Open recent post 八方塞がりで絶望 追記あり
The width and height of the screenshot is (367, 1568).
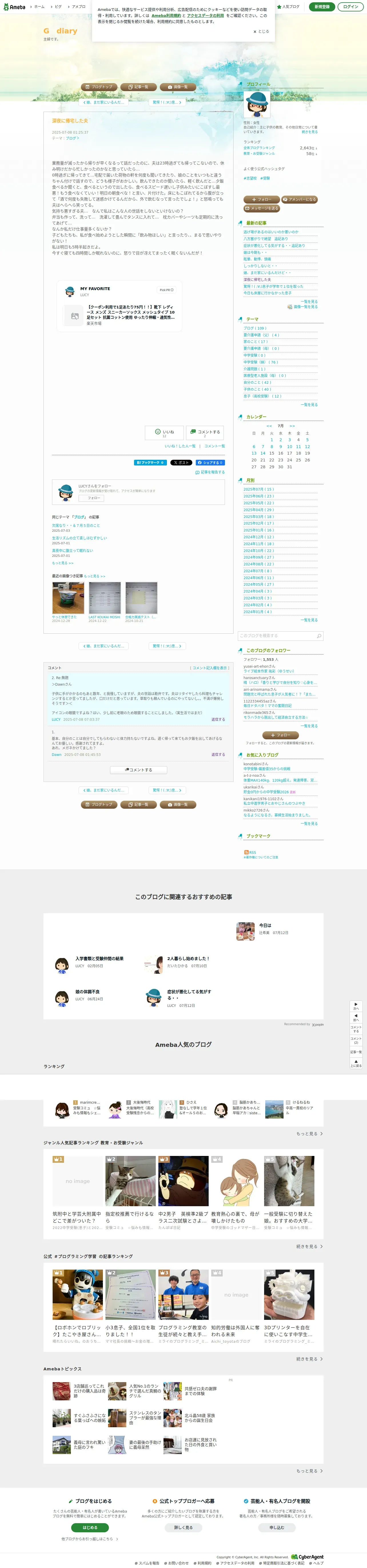pos(265,239)
